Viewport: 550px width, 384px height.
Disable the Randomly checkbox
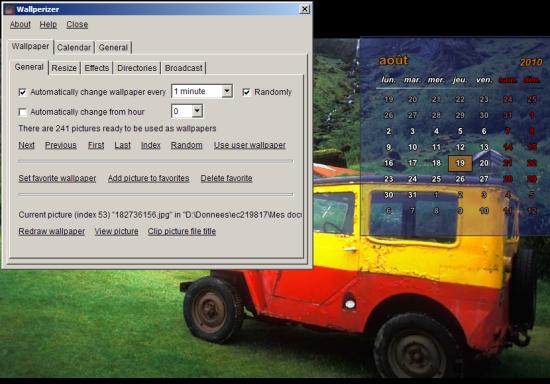pyautogui.click(x=246, y=92)
